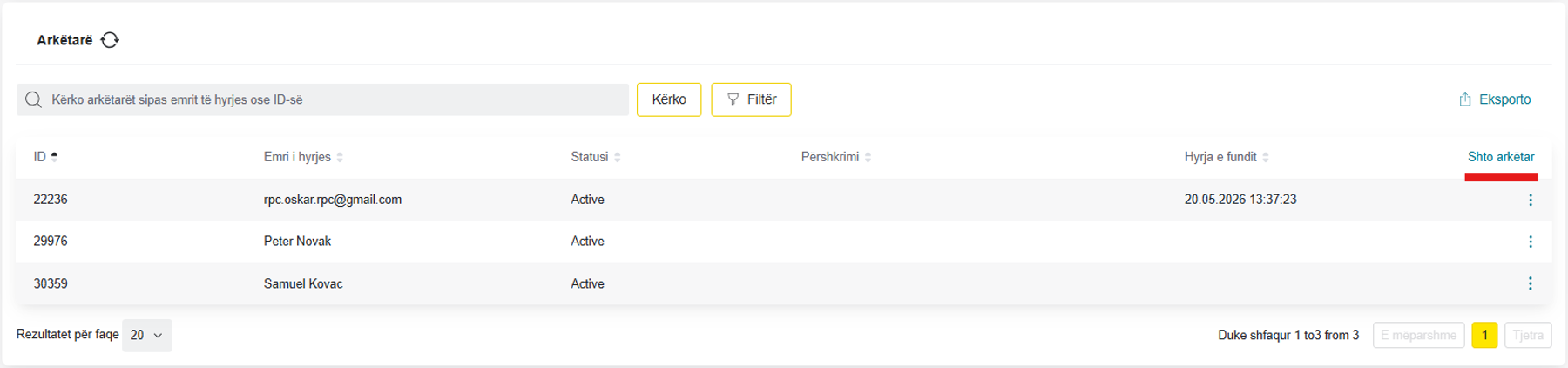The width and height of the screenshot is (1568, 368).
Task: Open the three-dot menu for cashier 22236
Action: (x=1531, y=200)
